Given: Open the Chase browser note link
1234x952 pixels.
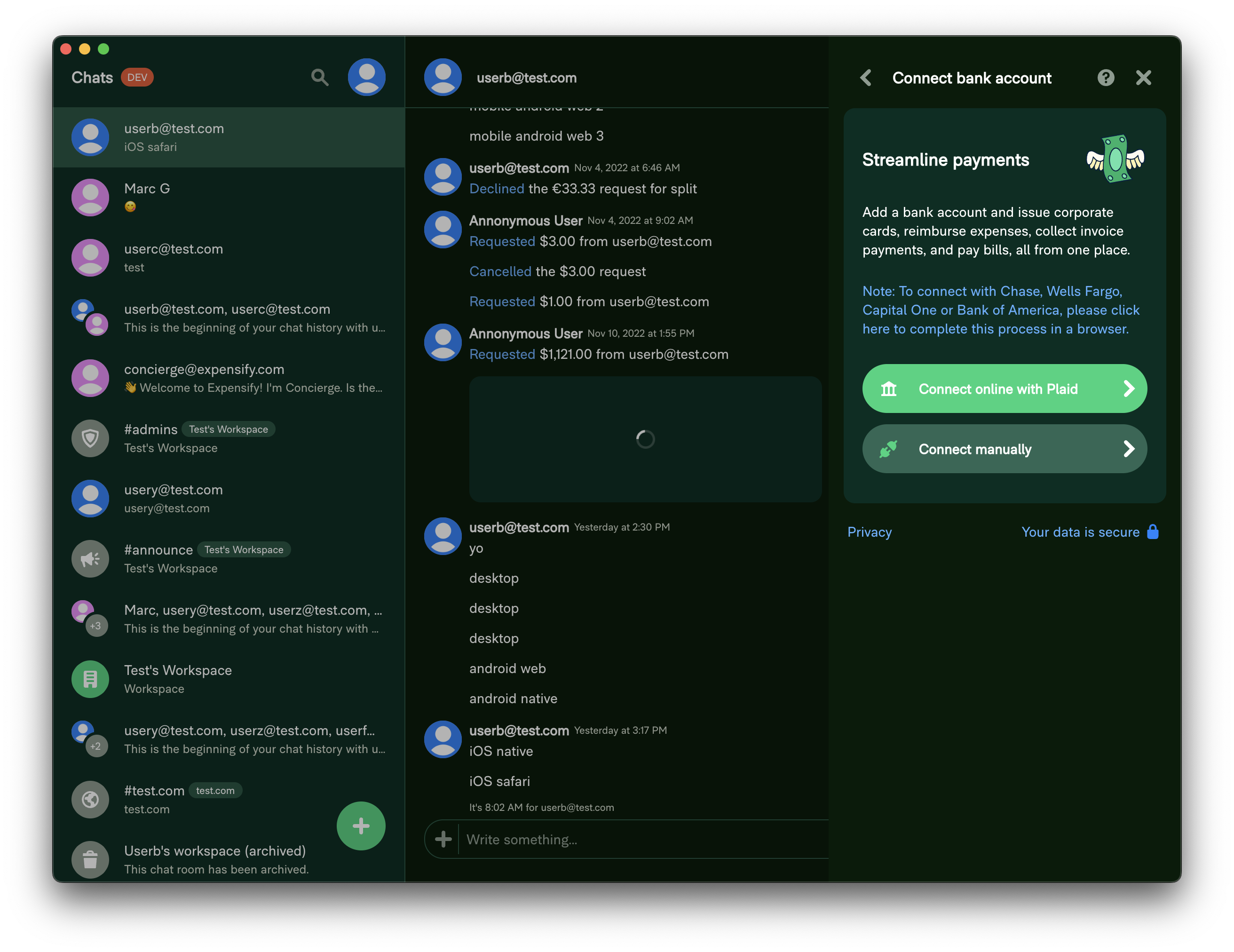Looking at the screenshot, I should pos(1001,309).
